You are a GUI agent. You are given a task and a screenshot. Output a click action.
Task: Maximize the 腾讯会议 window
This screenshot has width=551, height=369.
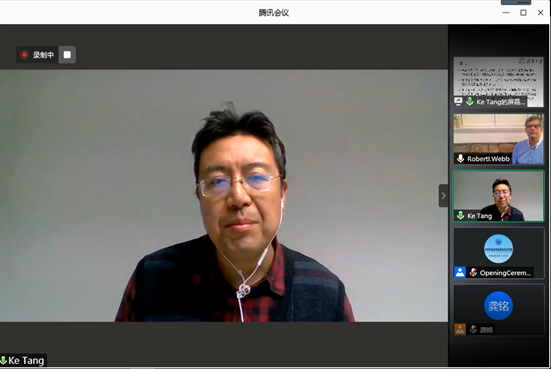[x=523, y=13]
